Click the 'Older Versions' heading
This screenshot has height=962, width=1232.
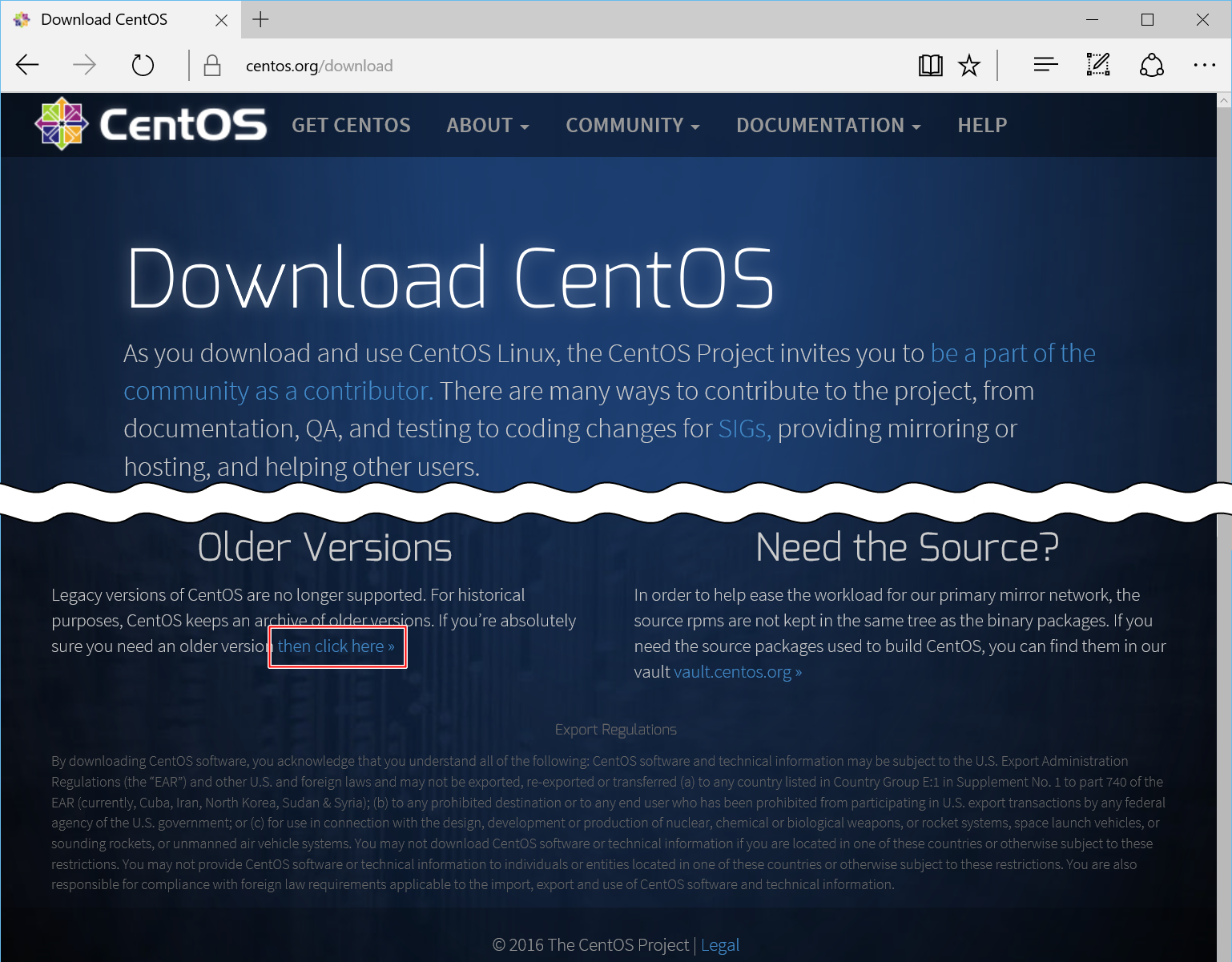pyautogui.click(x=324, y=548)
